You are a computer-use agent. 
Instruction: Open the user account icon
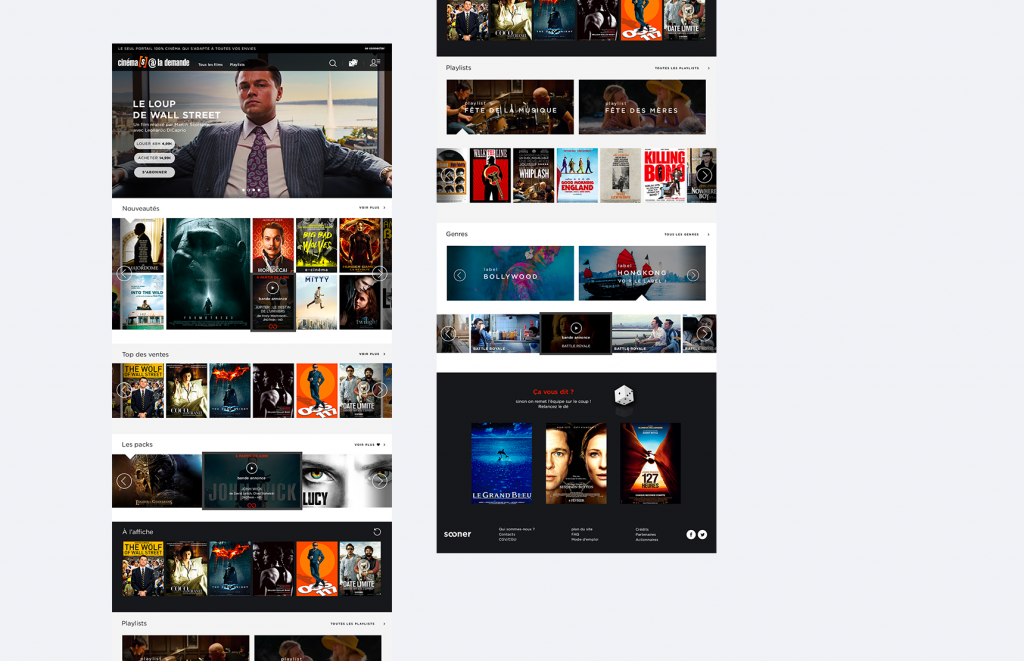click(x=375, y=64)
